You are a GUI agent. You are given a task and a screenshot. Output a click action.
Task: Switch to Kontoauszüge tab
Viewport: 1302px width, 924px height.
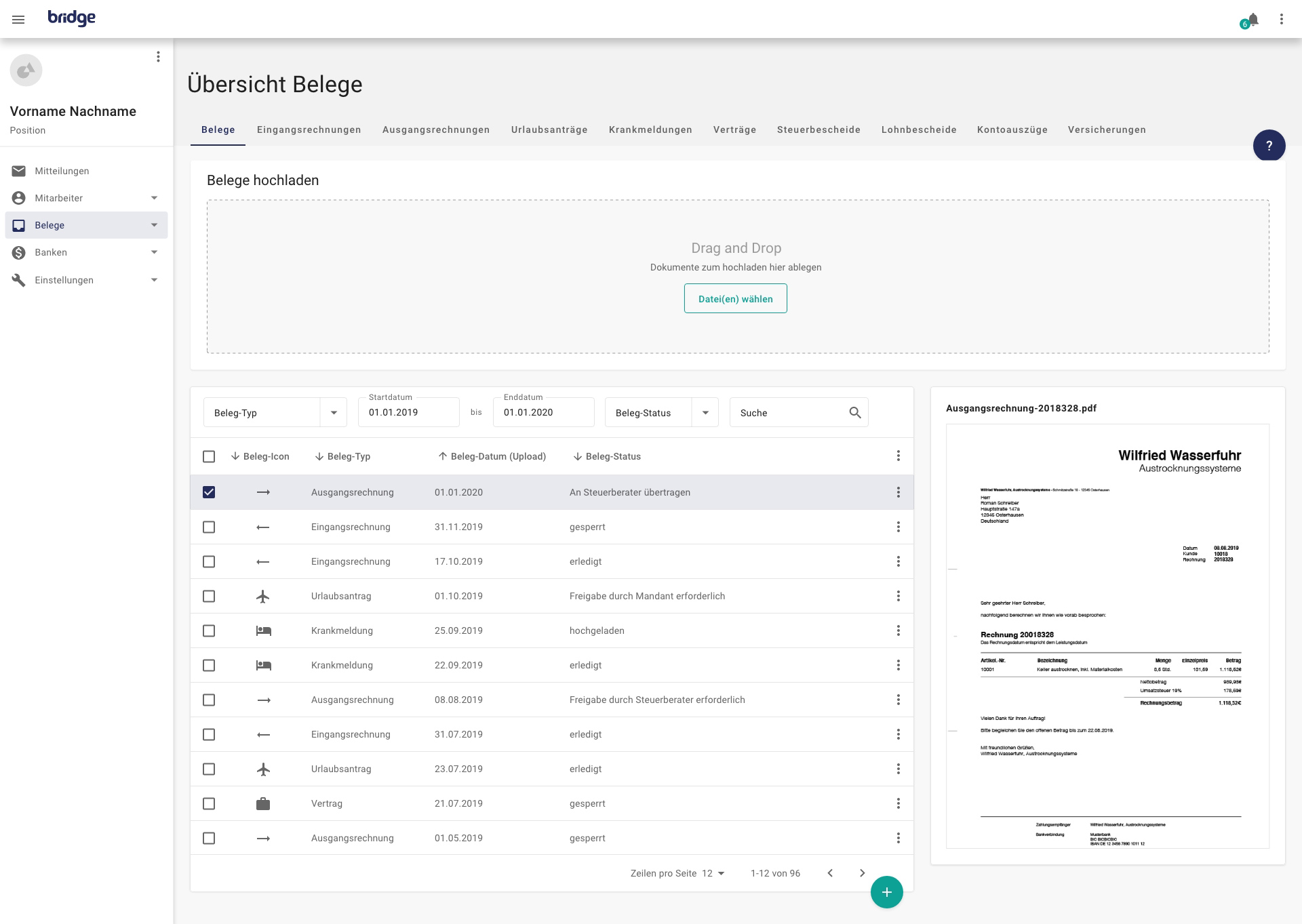pyautogui.click(x=1012, y=129)
